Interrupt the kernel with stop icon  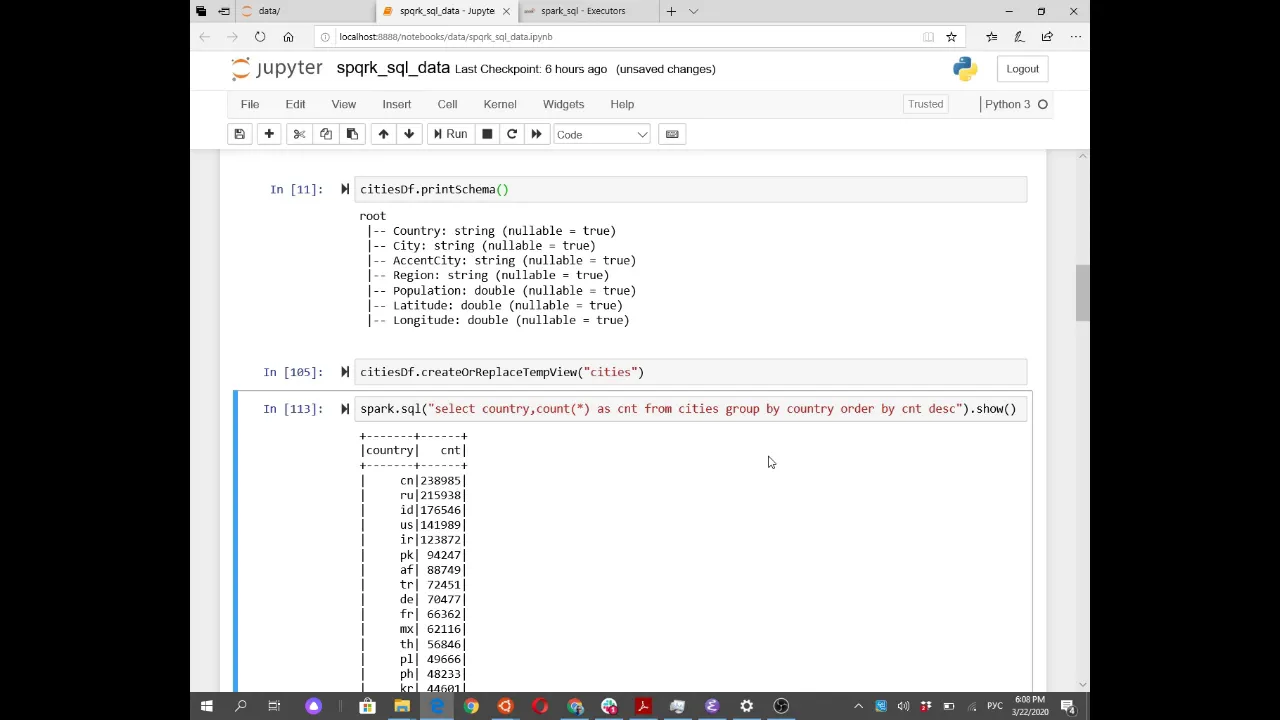pos(487,134)
